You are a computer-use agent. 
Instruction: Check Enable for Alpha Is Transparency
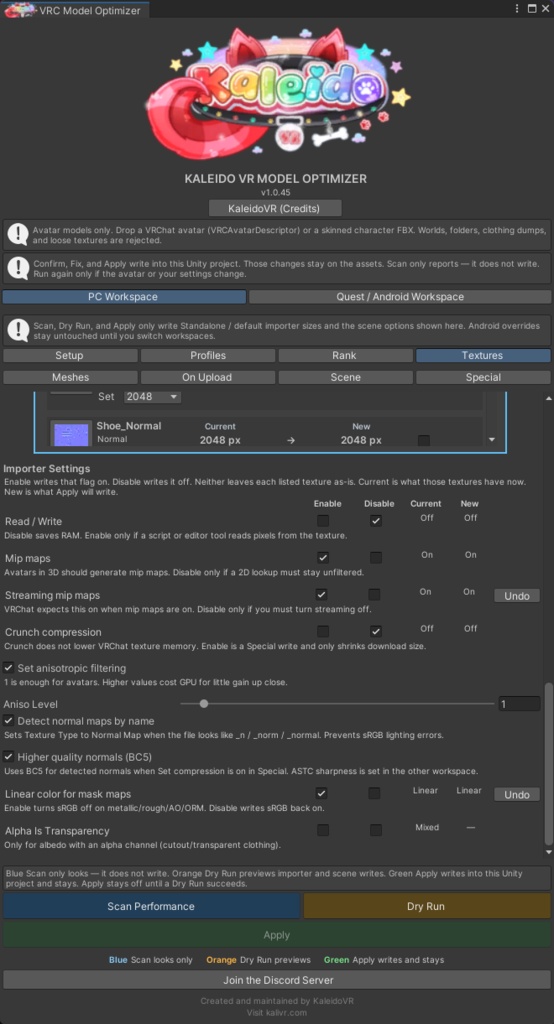tap(323, 830)
